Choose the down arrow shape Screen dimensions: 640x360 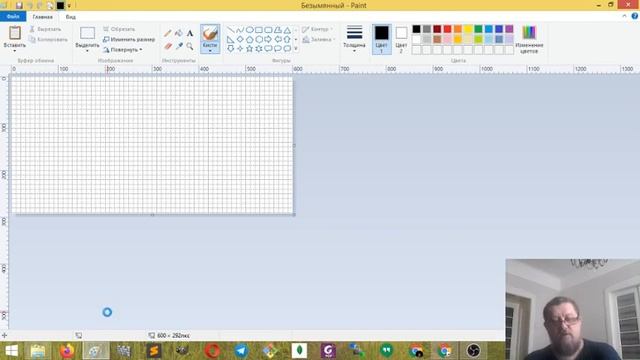[x=231, y=49]
